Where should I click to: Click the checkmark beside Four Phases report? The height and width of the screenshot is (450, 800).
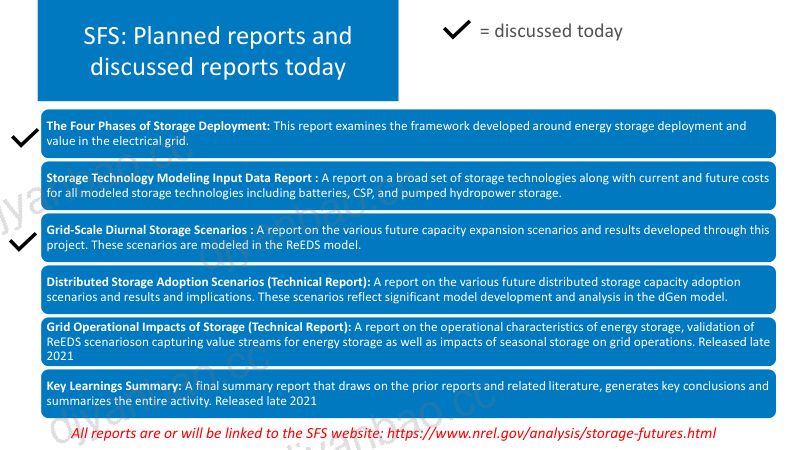coord(25,137)
